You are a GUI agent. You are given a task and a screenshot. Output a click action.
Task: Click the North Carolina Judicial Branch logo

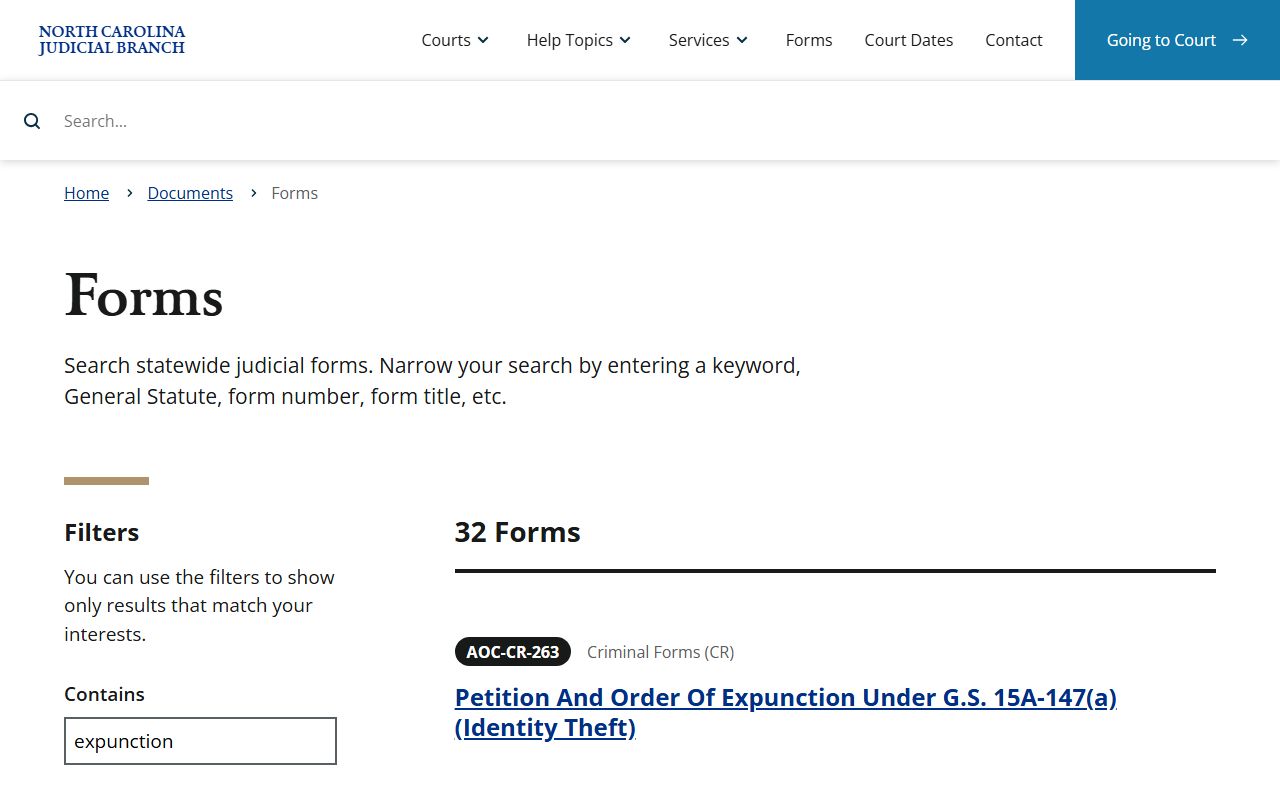pos(112,40)
